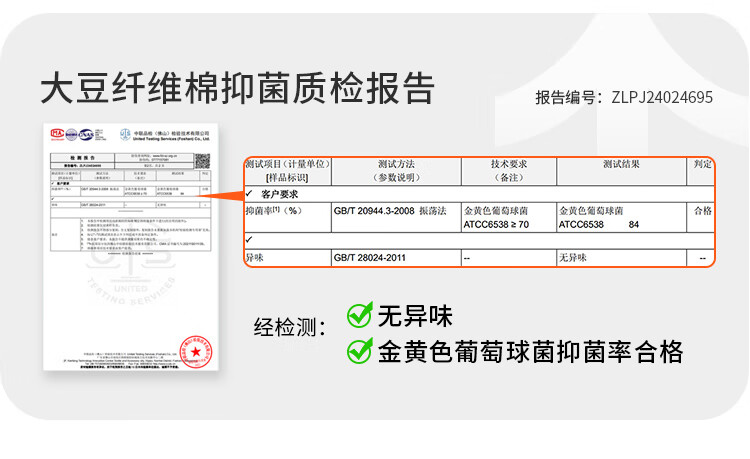Click the quality report document thumbnail

pyautogui.click(x=130, y=248)
